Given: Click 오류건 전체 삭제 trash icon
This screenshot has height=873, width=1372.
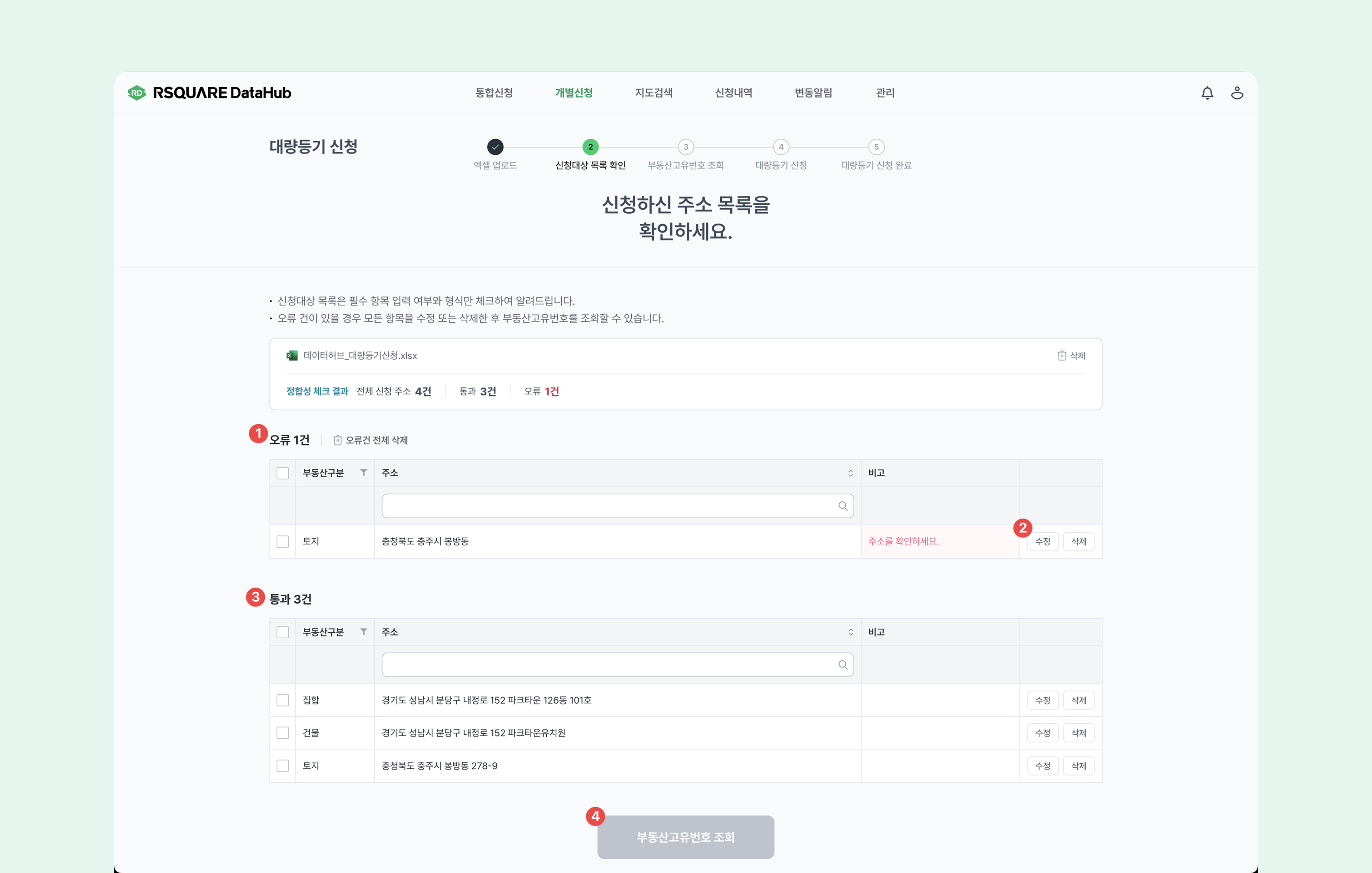Looking at the screenshot, I should [337, 440].
